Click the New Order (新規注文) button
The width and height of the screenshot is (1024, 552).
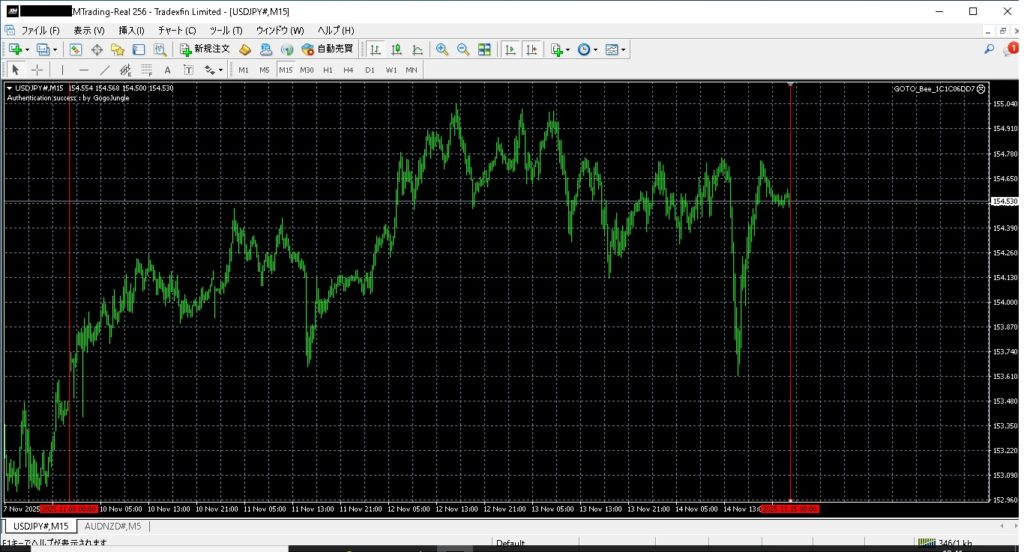205,49
